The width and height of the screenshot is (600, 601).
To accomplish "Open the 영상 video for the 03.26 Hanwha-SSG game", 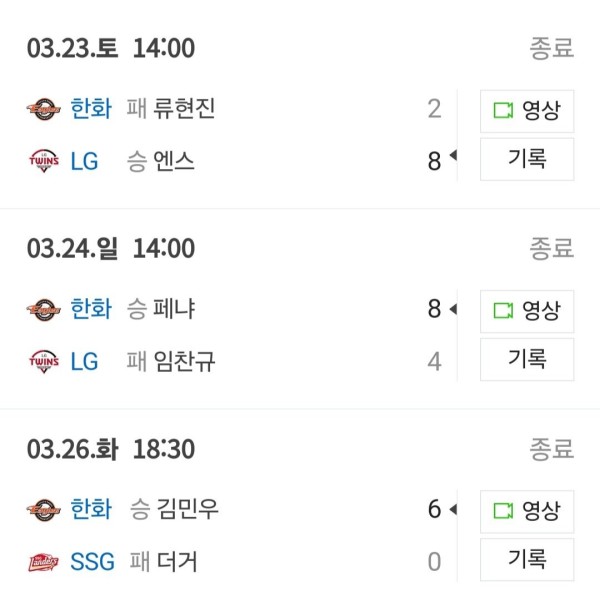I will (527, 511).
